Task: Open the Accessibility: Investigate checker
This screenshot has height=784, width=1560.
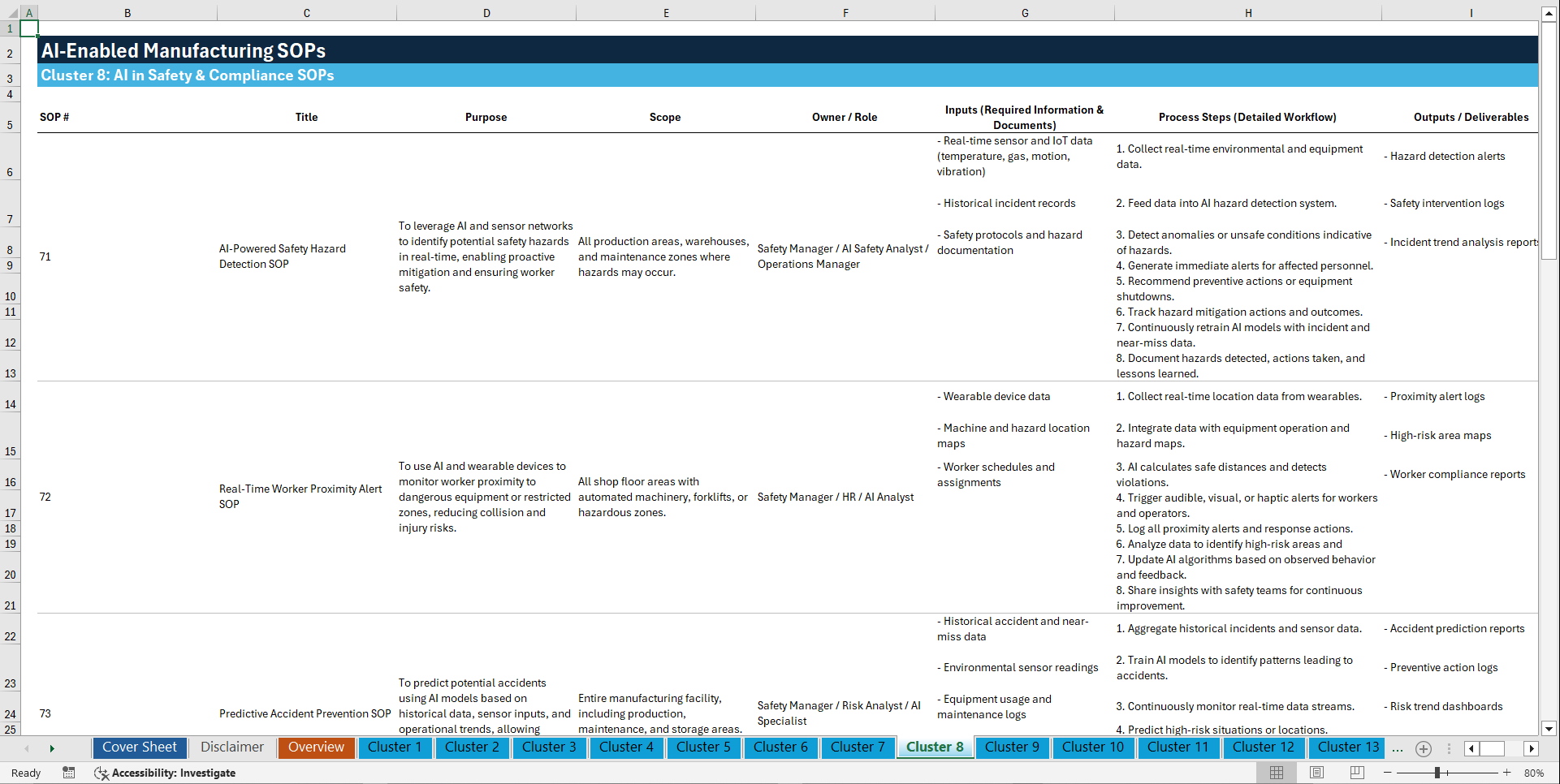Action: click(166, 773)
